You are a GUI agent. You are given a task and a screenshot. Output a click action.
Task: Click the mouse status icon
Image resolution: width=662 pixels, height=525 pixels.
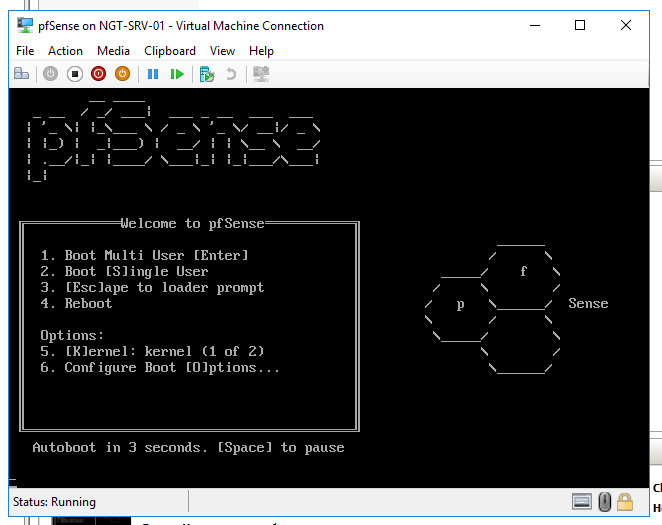coord(604,501)
